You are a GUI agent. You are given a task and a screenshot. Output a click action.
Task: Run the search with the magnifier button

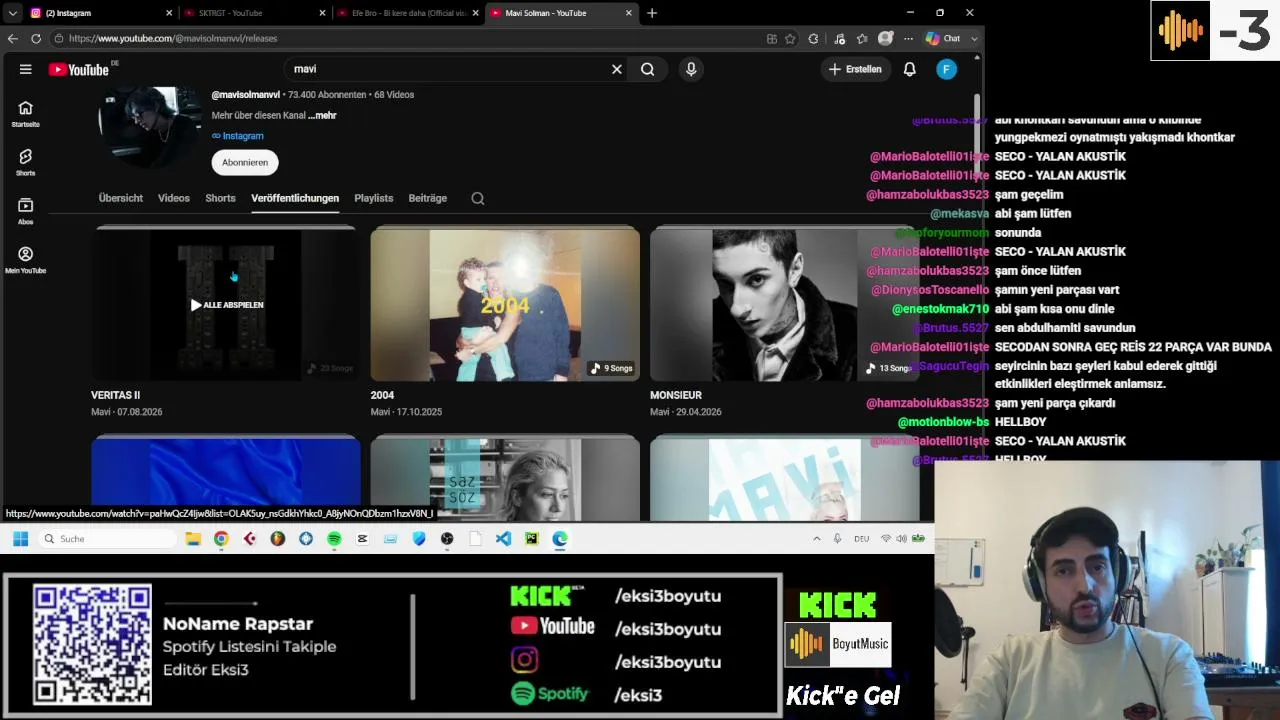[648, 69]
